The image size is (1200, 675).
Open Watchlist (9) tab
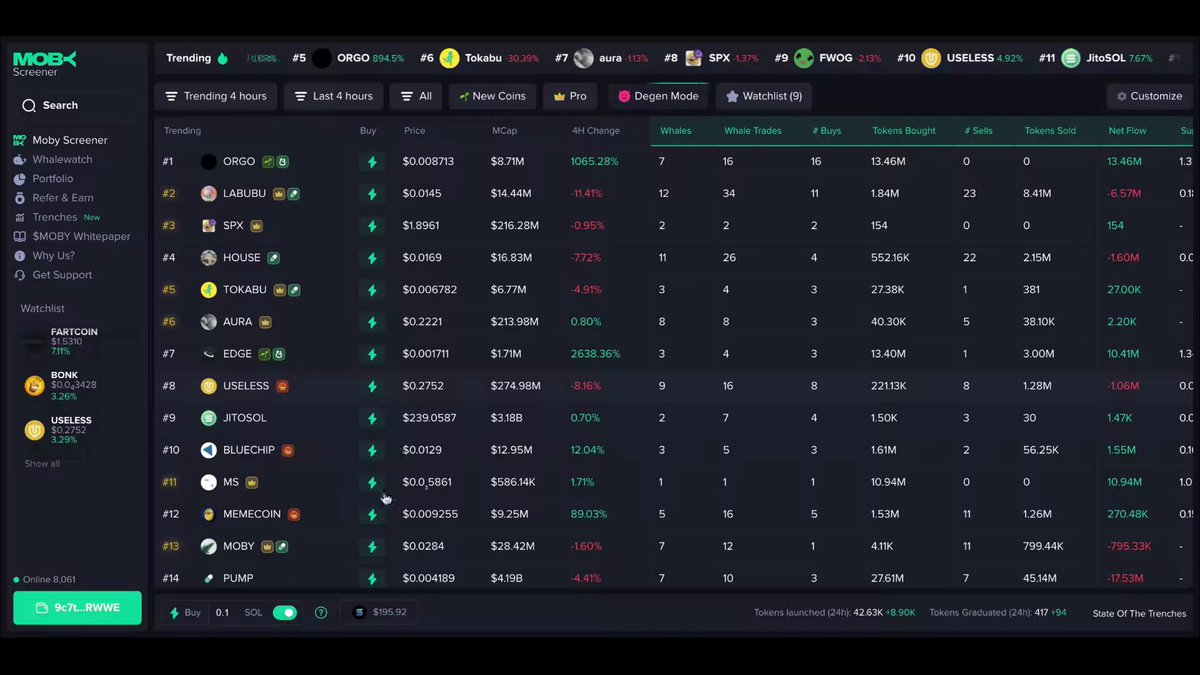764,96
